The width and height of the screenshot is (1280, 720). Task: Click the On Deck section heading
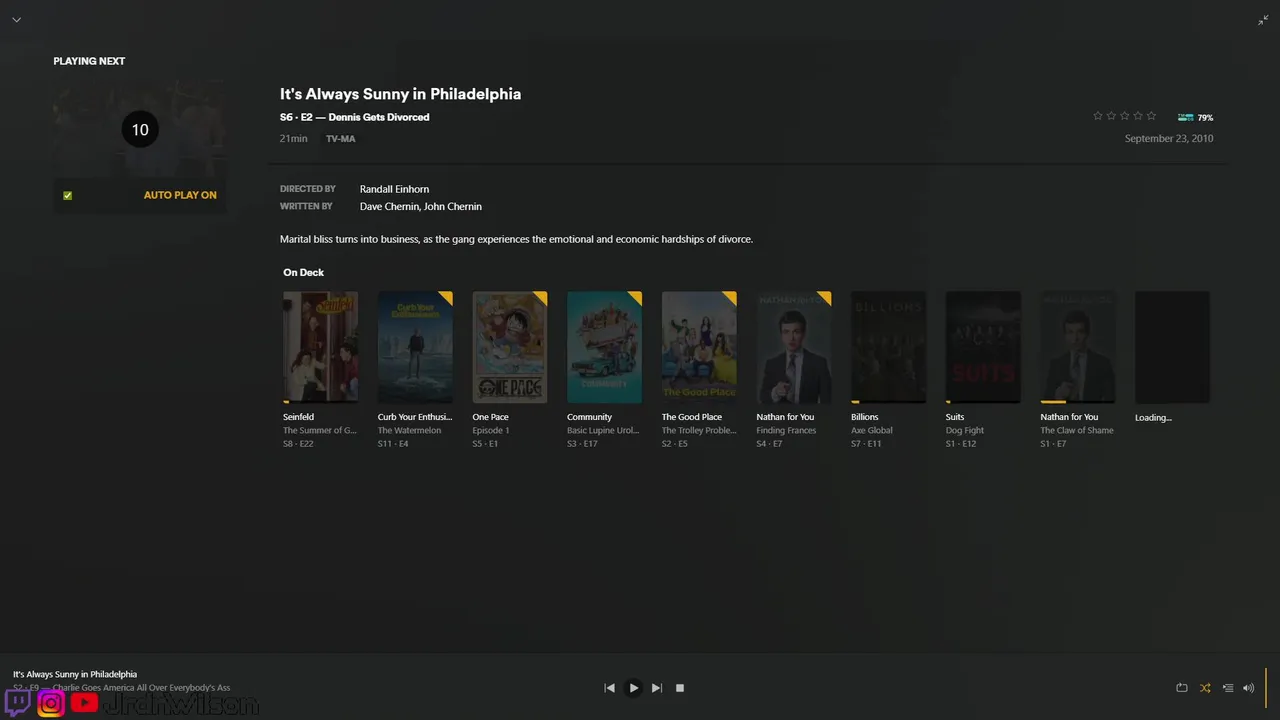click(304, 272)
